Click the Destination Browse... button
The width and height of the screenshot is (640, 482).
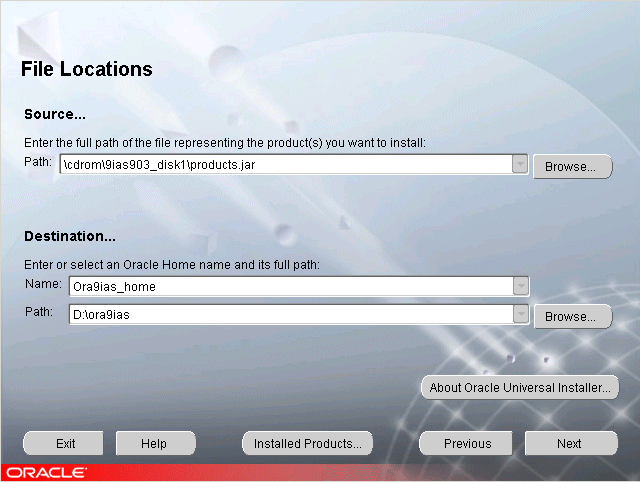[573, 316]
